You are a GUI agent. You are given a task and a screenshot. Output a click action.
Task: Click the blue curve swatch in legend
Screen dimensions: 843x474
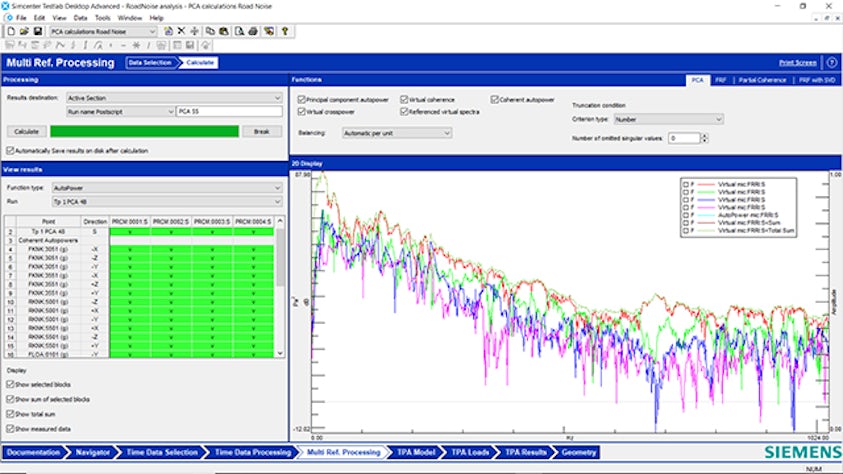(706, 200)
